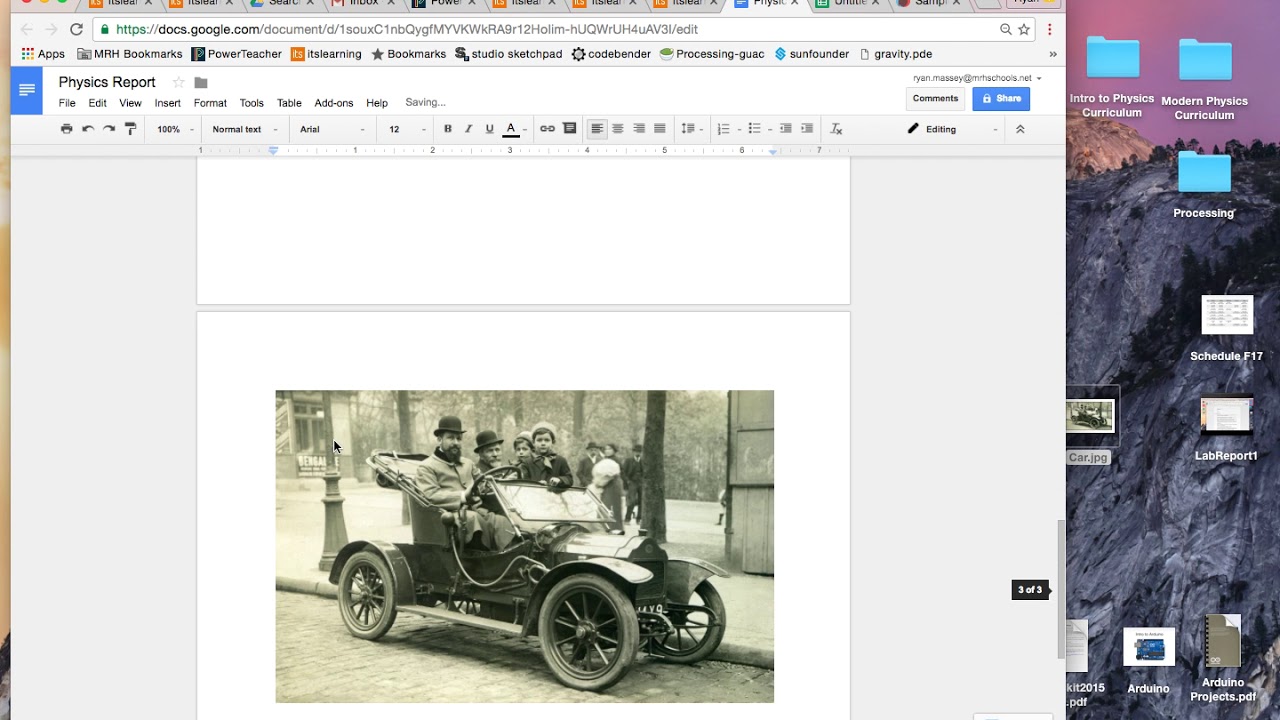The height and width of the screenshot is (720, 1280).
Task: Select the Paint format tool
Action: click(130, 129)
